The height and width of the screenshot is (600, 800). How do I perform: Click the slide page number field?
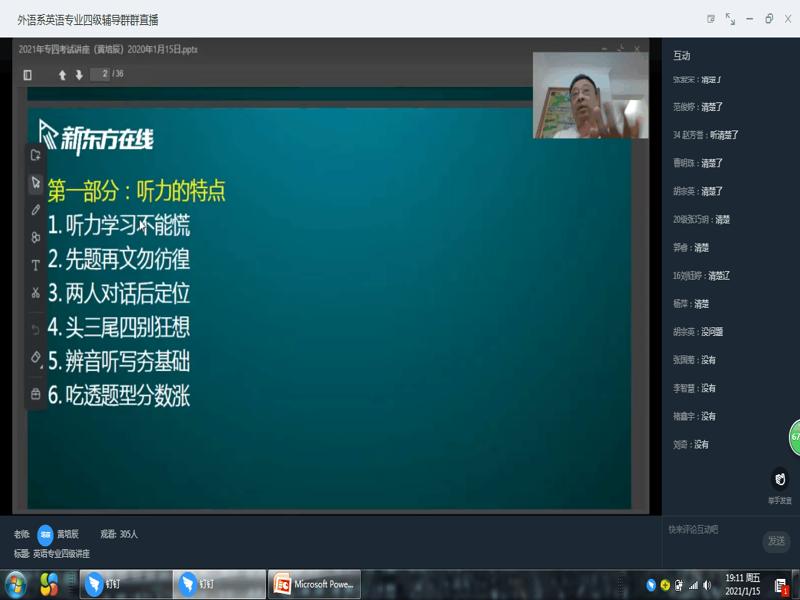coord(99,74)
